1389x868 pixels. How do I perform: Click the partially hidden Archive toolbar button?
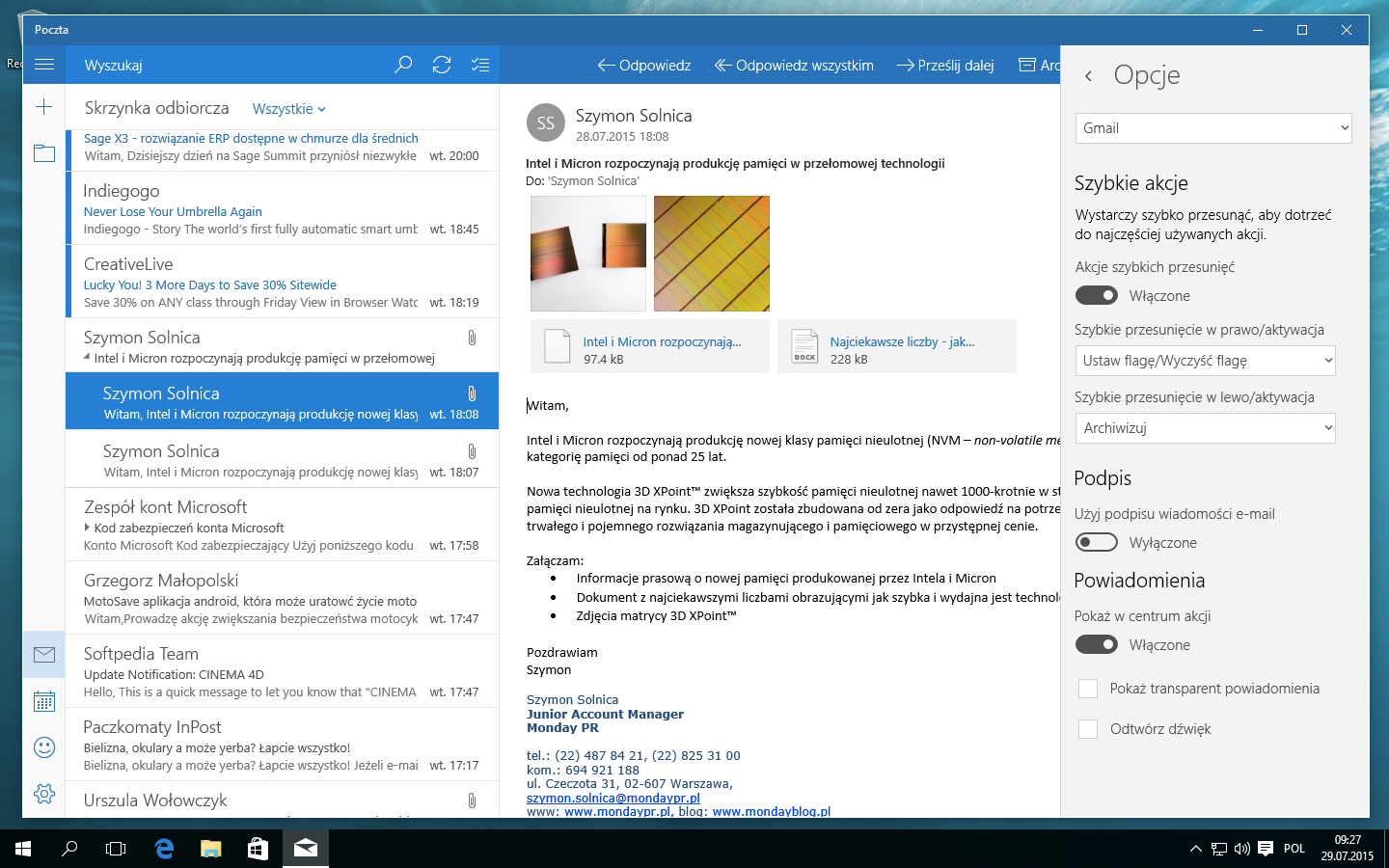(x=1039, y=66)
